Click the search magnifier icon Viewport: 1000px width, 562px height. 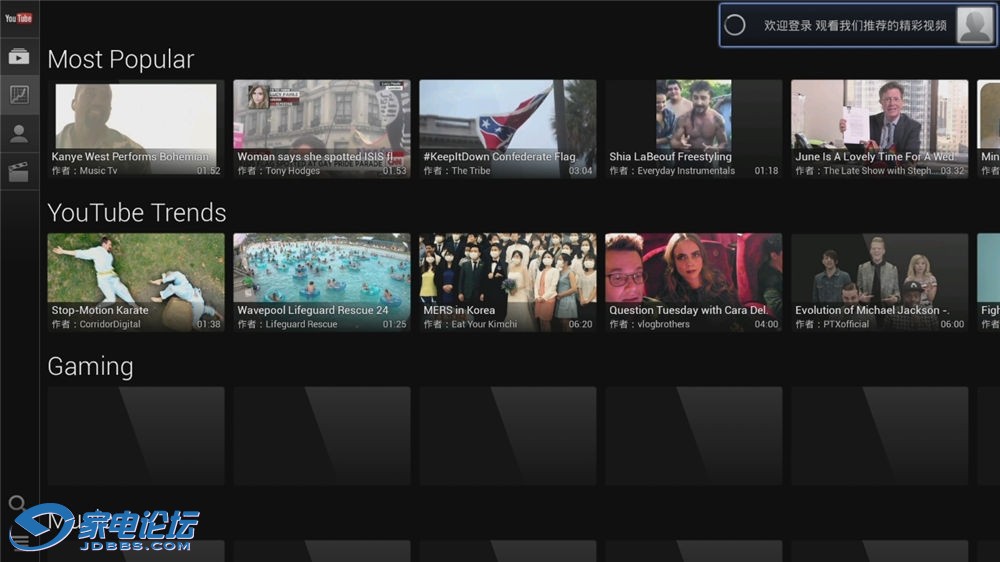pyautogui.click(x=17, y=504)
